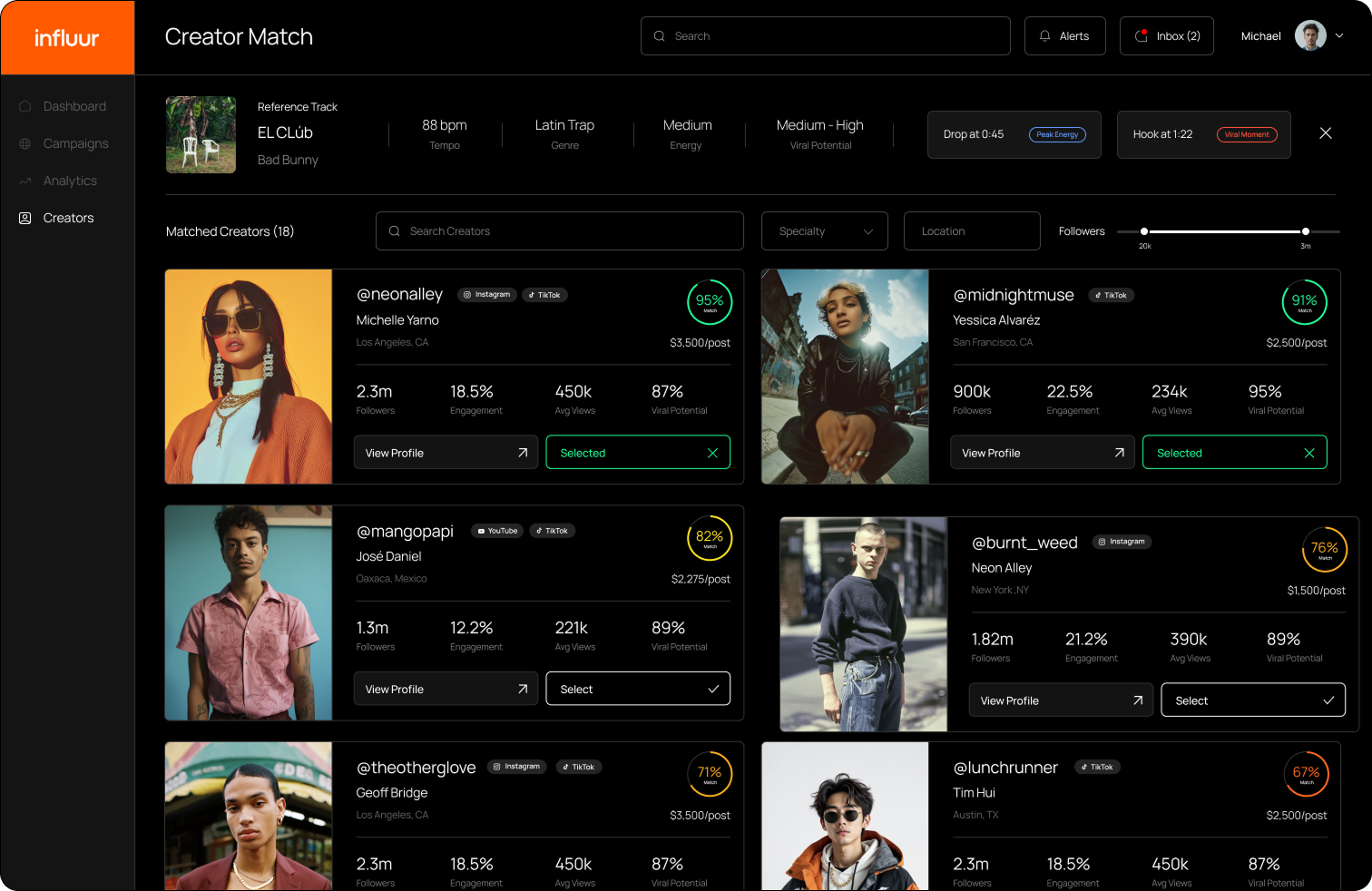The image size is (1372, 891).
Task: Click the Dashboard home icon
Action: coord(25,106)
